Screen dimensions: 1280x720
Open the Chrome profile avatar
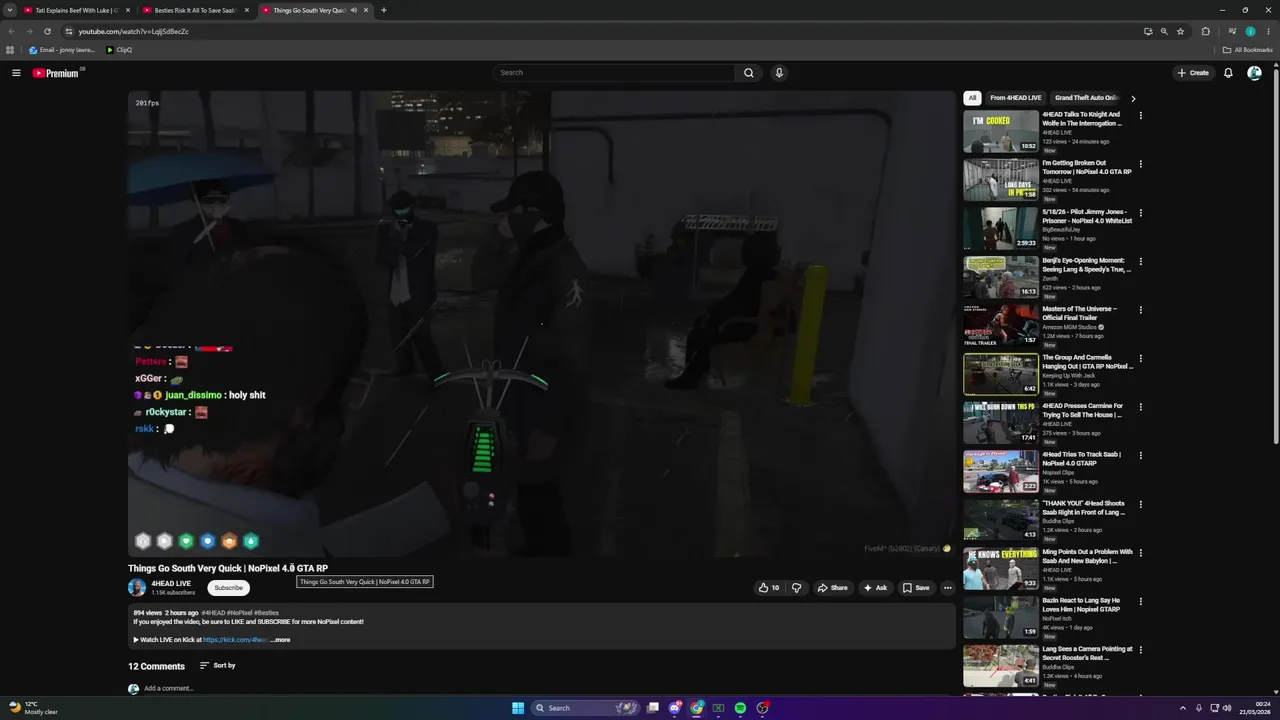click(x=1250, y=31)
